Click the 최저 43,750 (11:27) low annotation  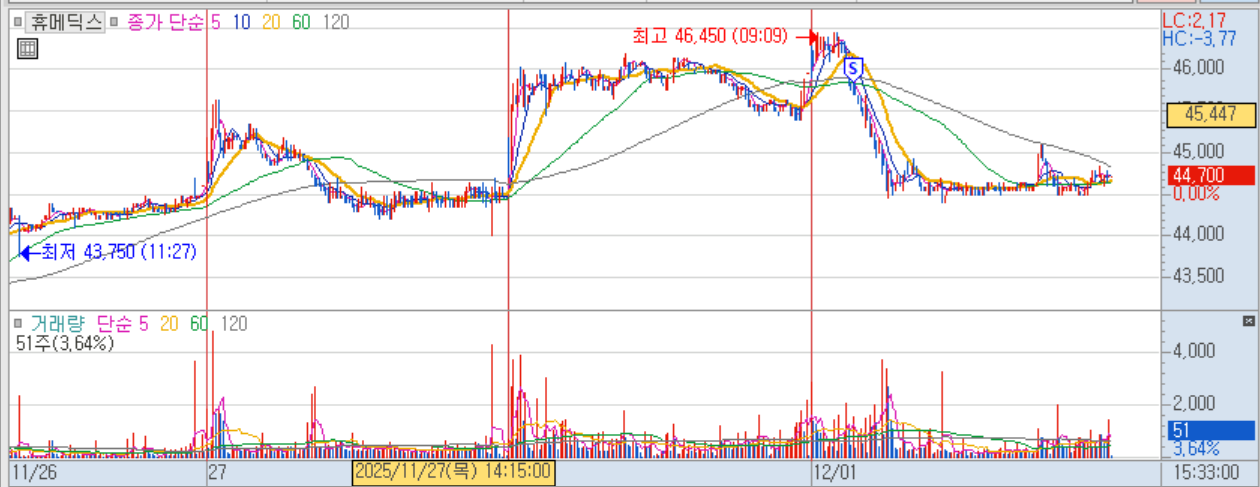coord(118,252)
